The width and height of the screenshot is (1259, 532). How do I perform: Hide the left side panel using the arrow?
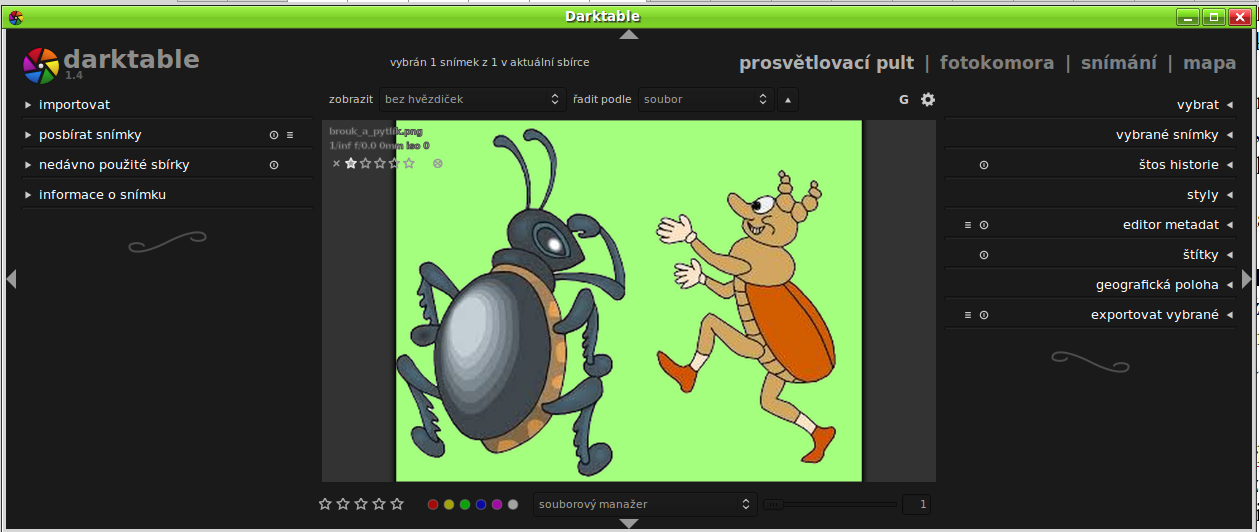[x=11, y=279]
